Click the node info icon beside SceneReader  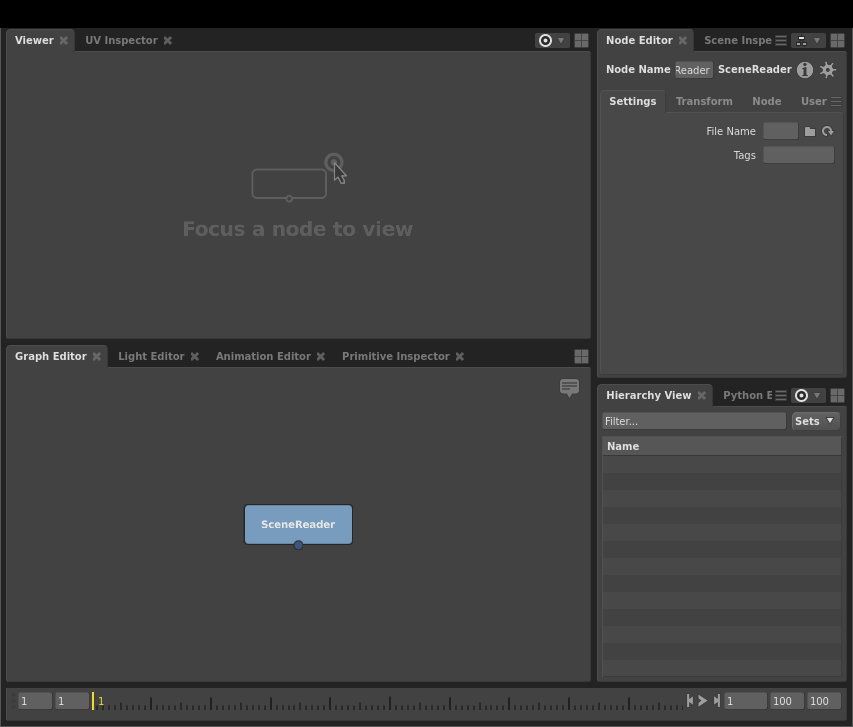coord(805,70)
